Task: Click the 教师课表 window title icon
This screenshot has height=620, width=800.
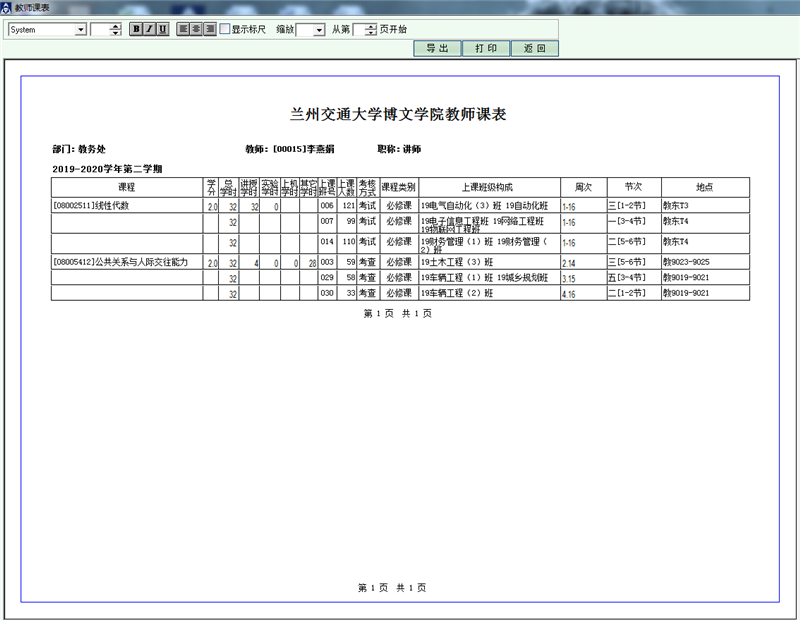Action: (7, 7)
